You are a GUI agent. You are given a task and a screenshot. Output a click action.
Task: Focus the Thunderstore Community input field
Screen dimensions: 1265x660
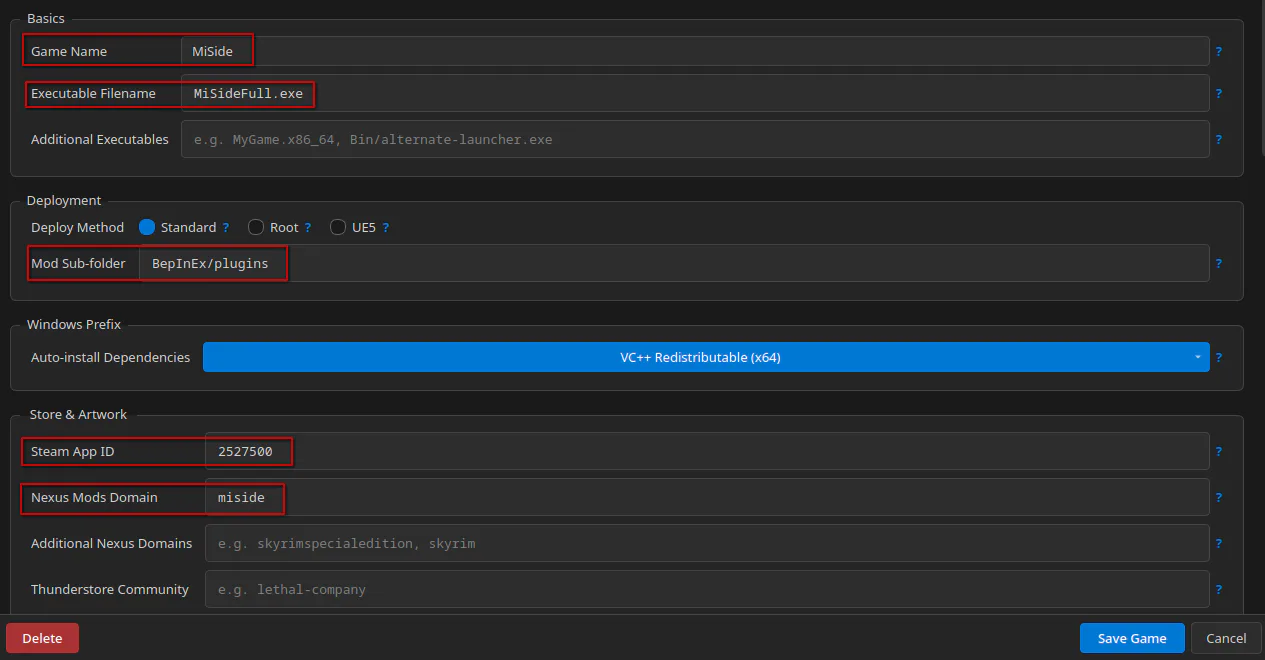pos(707,589)
